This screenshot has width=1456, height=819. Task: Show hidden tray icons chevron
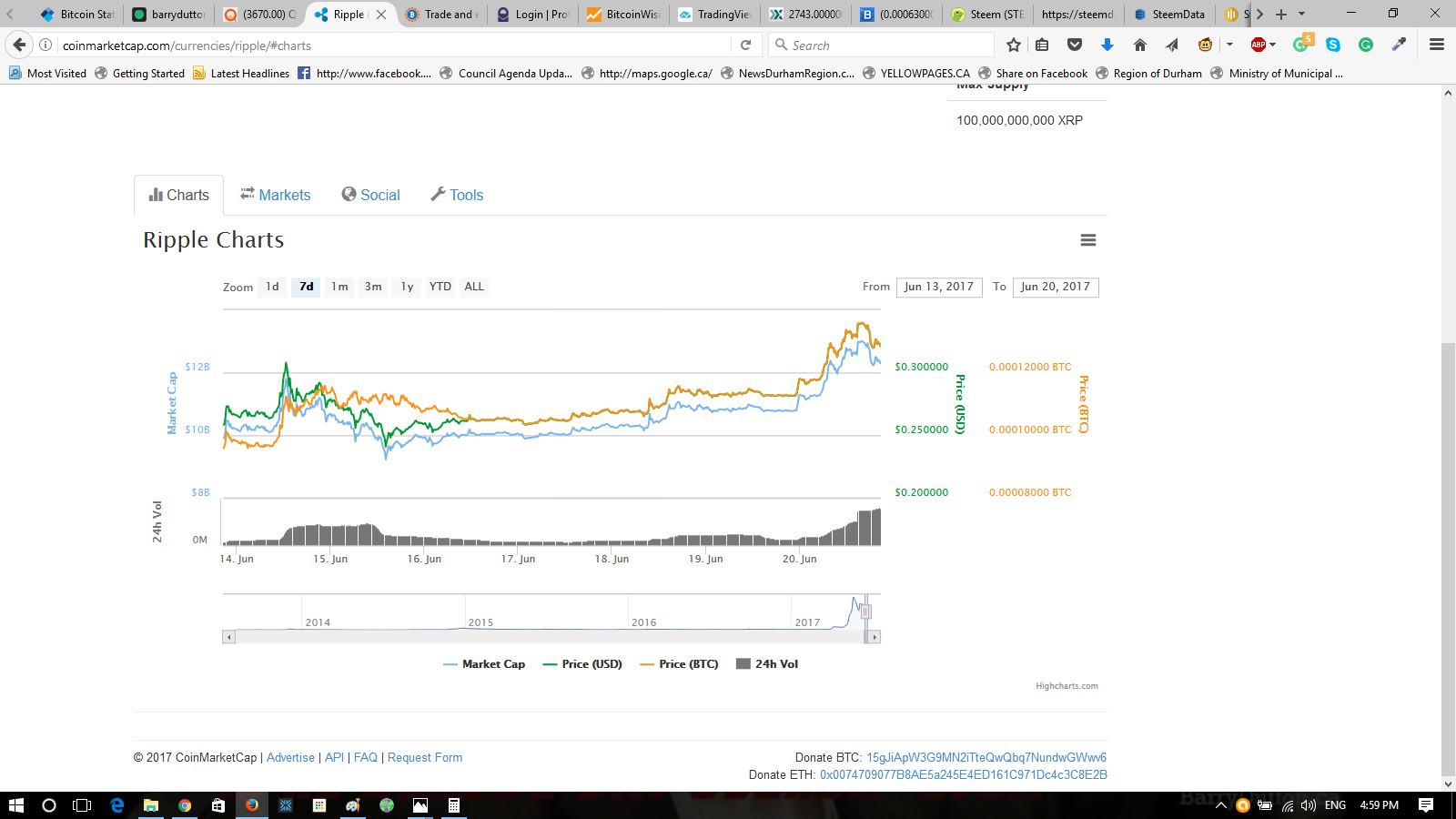[x=1221, y=805]
